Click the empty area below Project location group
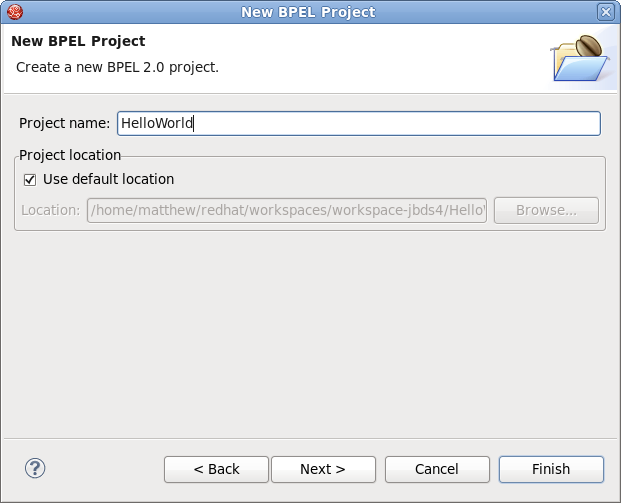This screenshot has height=503, width=621. pos(310,330)
